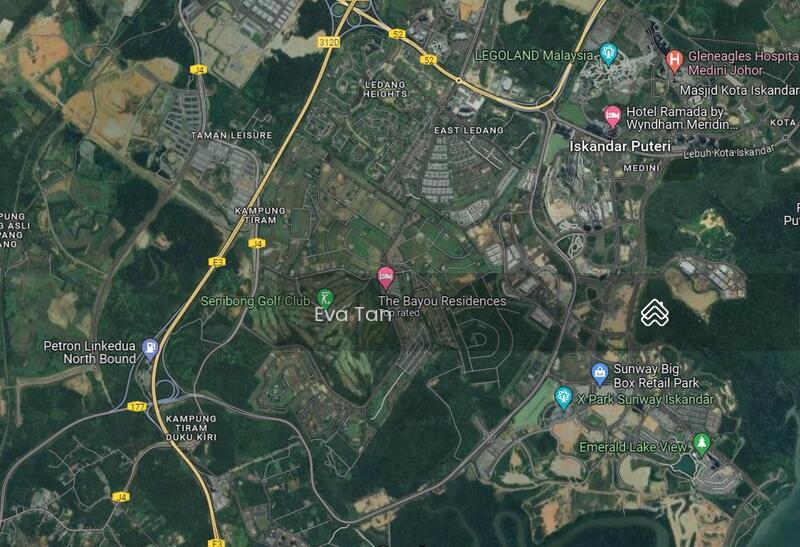800x547 pixels.
Task: Click the white layered house watermark logo
Action: (x=655, y=313)
